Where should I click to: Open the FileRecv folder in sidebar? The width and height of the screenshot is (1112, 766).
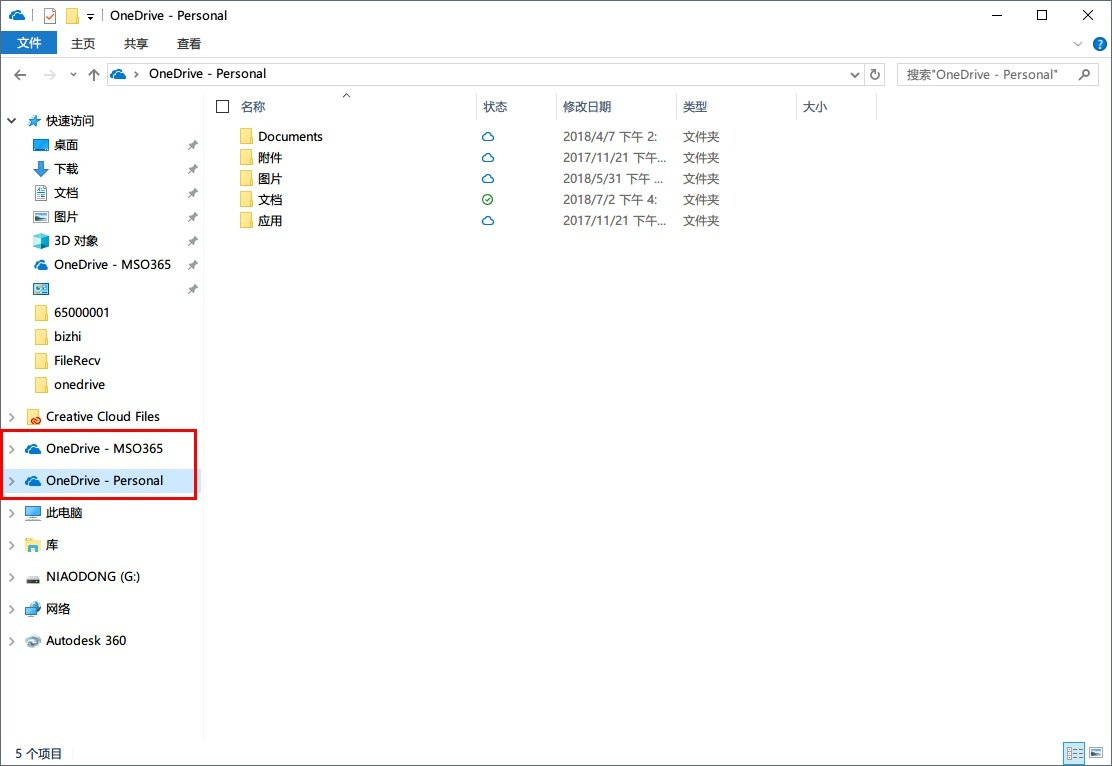tap(77, 361)
